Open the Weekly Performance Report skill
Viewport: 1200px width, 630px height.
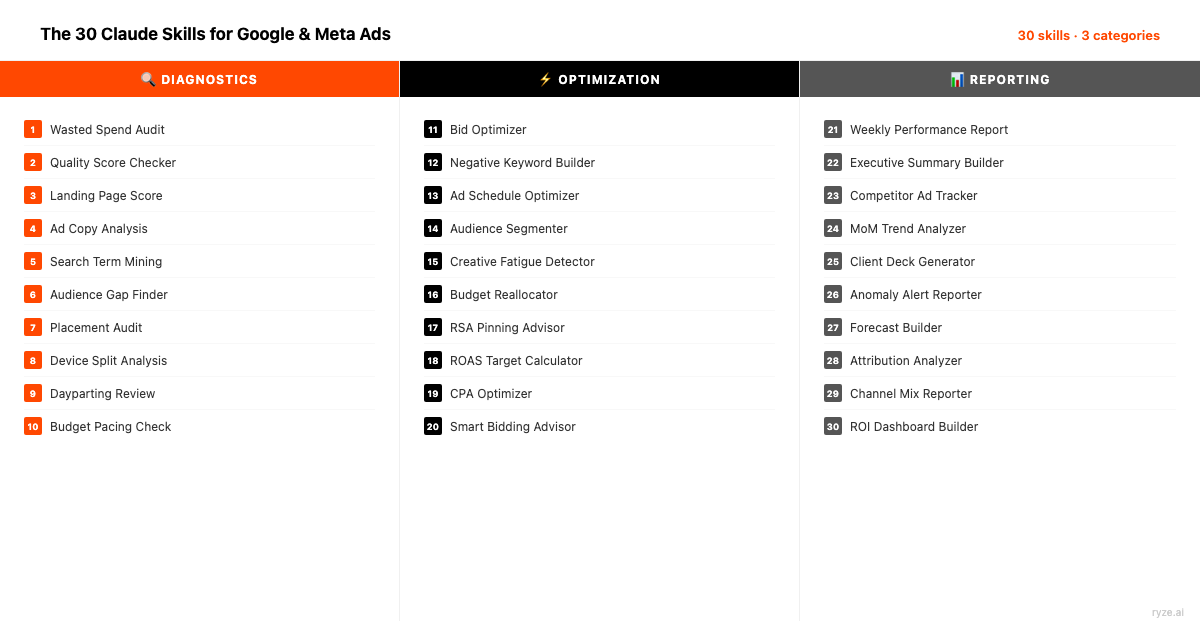point(929,130)
